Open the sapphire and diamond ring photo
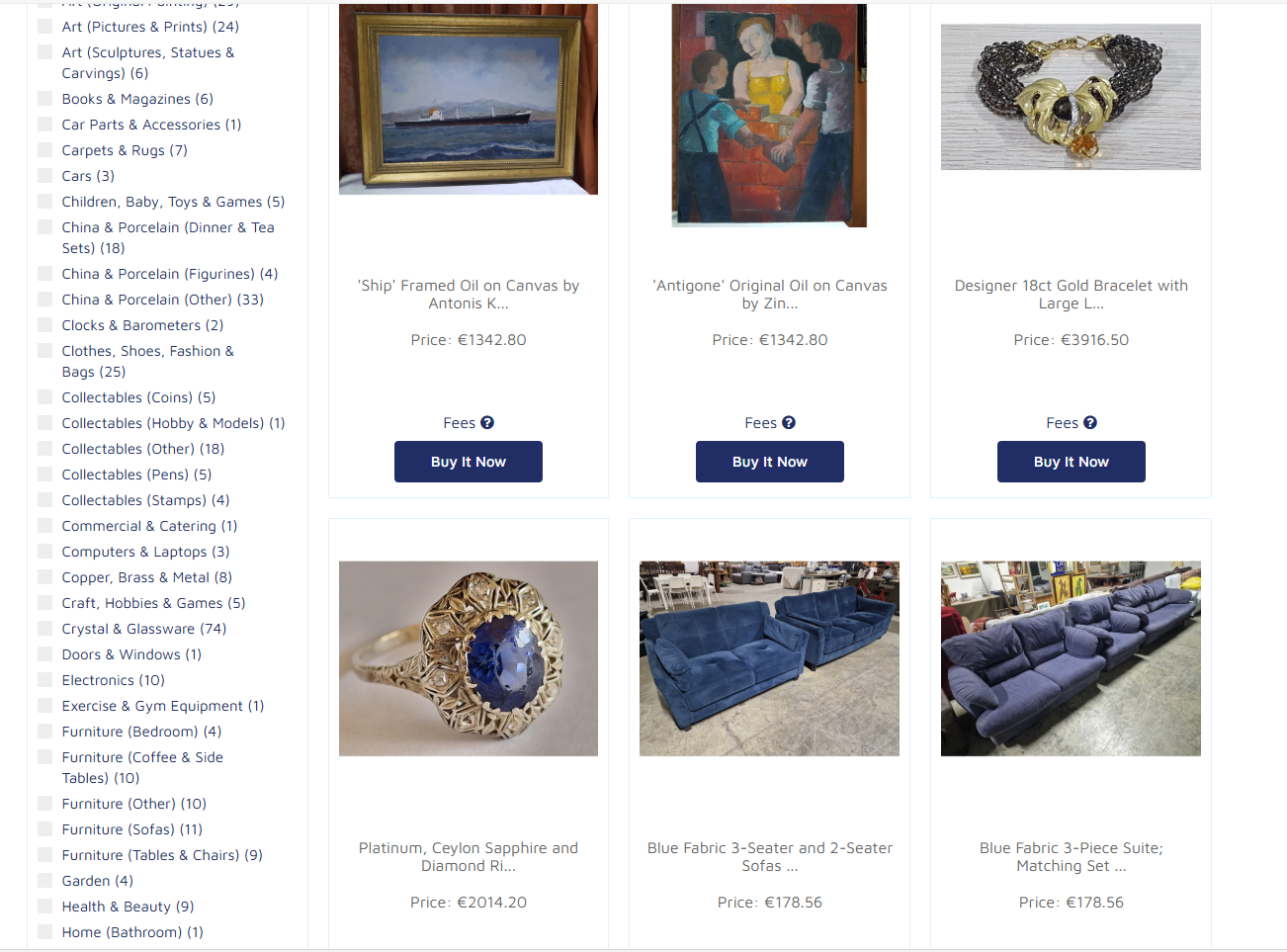The image size is (1287, 952). (469, 658)
